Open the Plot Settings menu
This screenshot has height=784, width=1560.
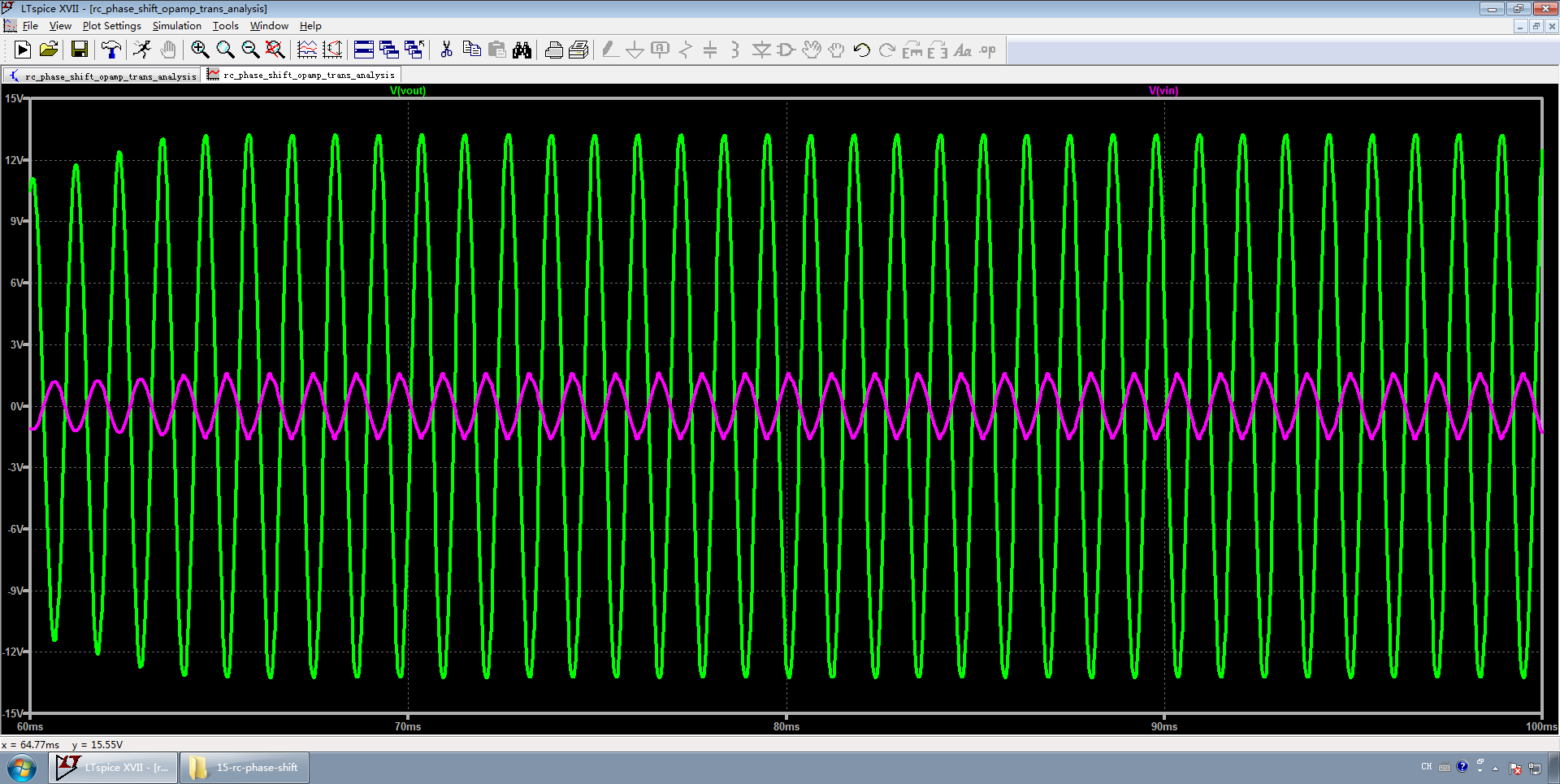pyautogui.click(x=111, y=26)
